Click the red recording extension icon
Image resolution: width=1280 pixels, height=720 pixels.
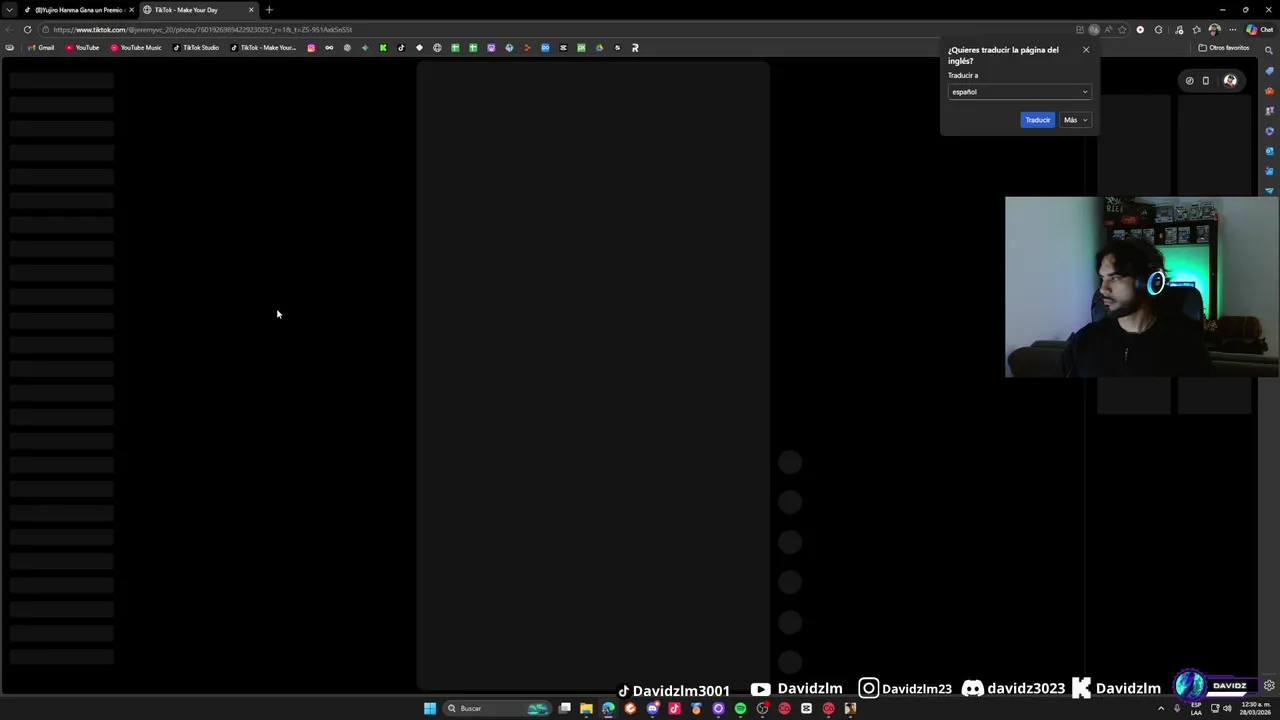pyautogui.click(x=1140, y=30)
